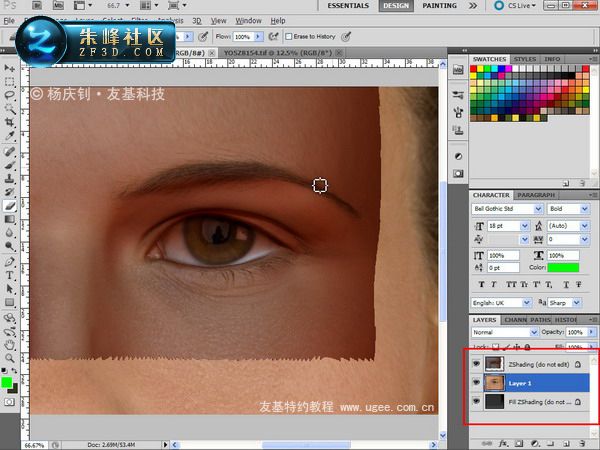This screenshot has width=600, height=450.
Task: Click the Add layer mask icon
Action: tap(519, 443)
